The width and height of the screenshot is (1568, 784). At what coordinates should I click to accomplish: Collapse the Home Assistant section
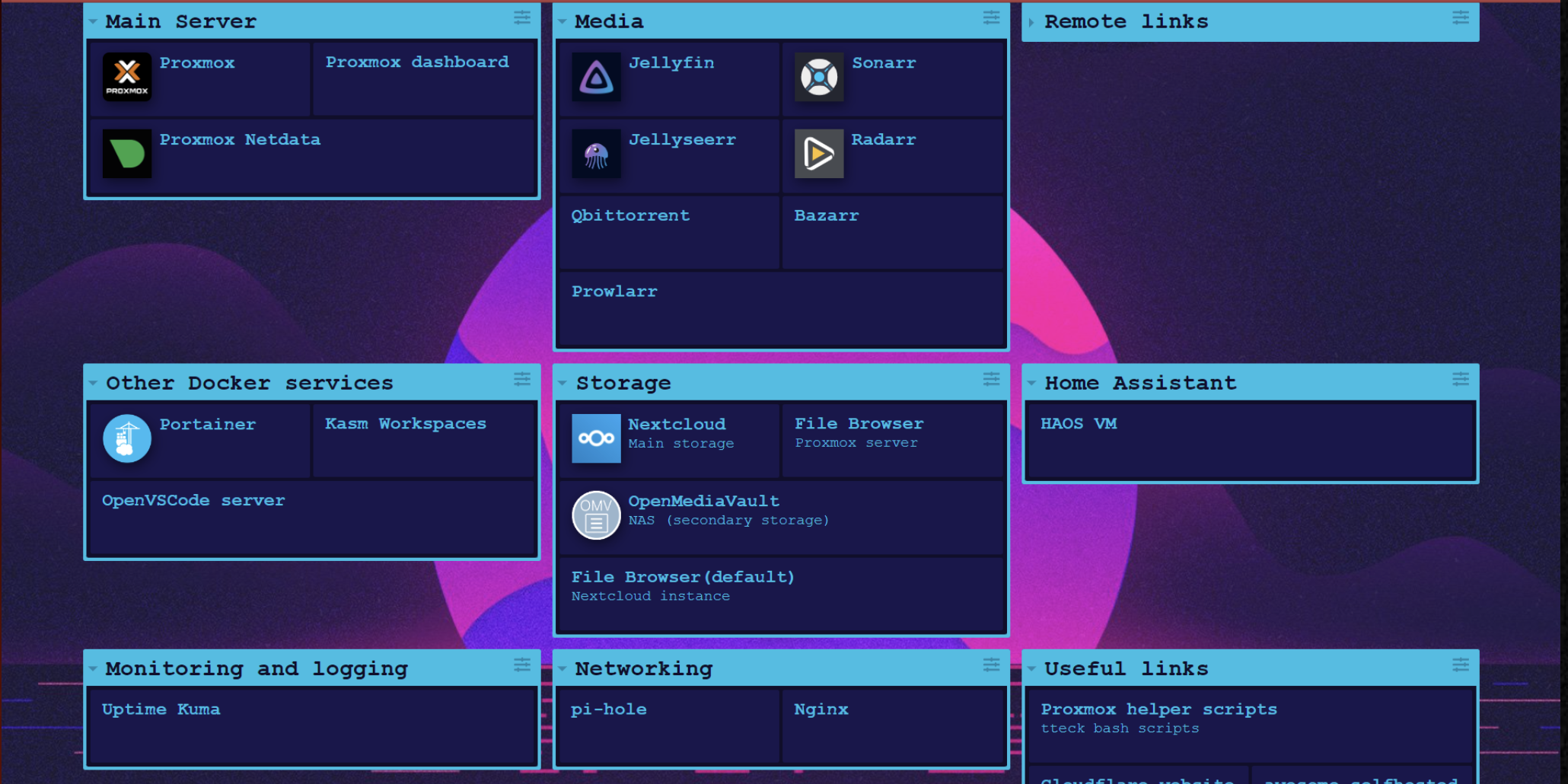(x=1031, y=383)
